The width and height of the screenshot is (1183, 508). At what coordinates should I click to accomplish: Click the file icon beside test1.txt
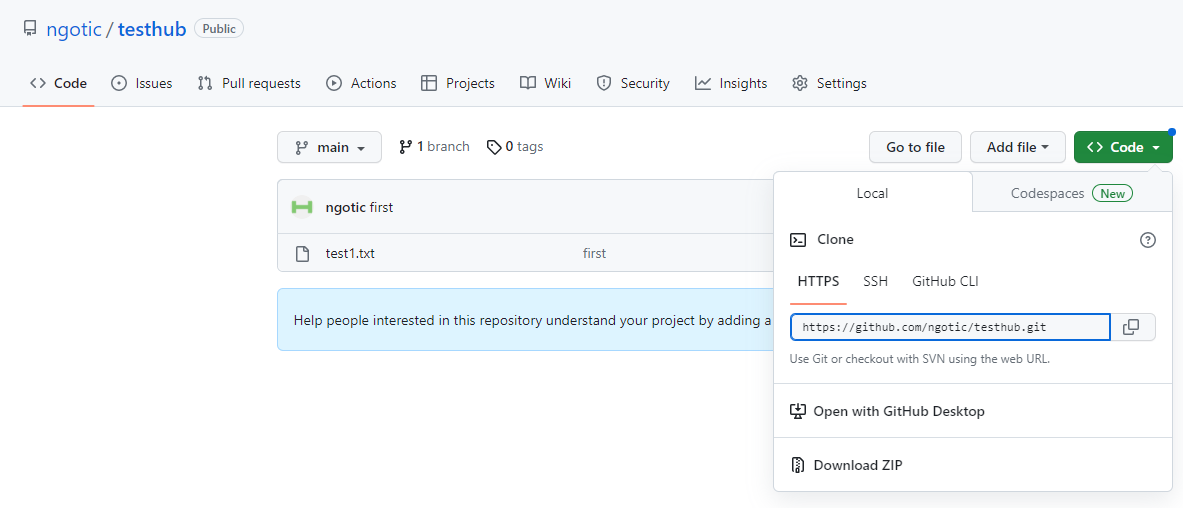pyautogui.click(x=302, y=254)
